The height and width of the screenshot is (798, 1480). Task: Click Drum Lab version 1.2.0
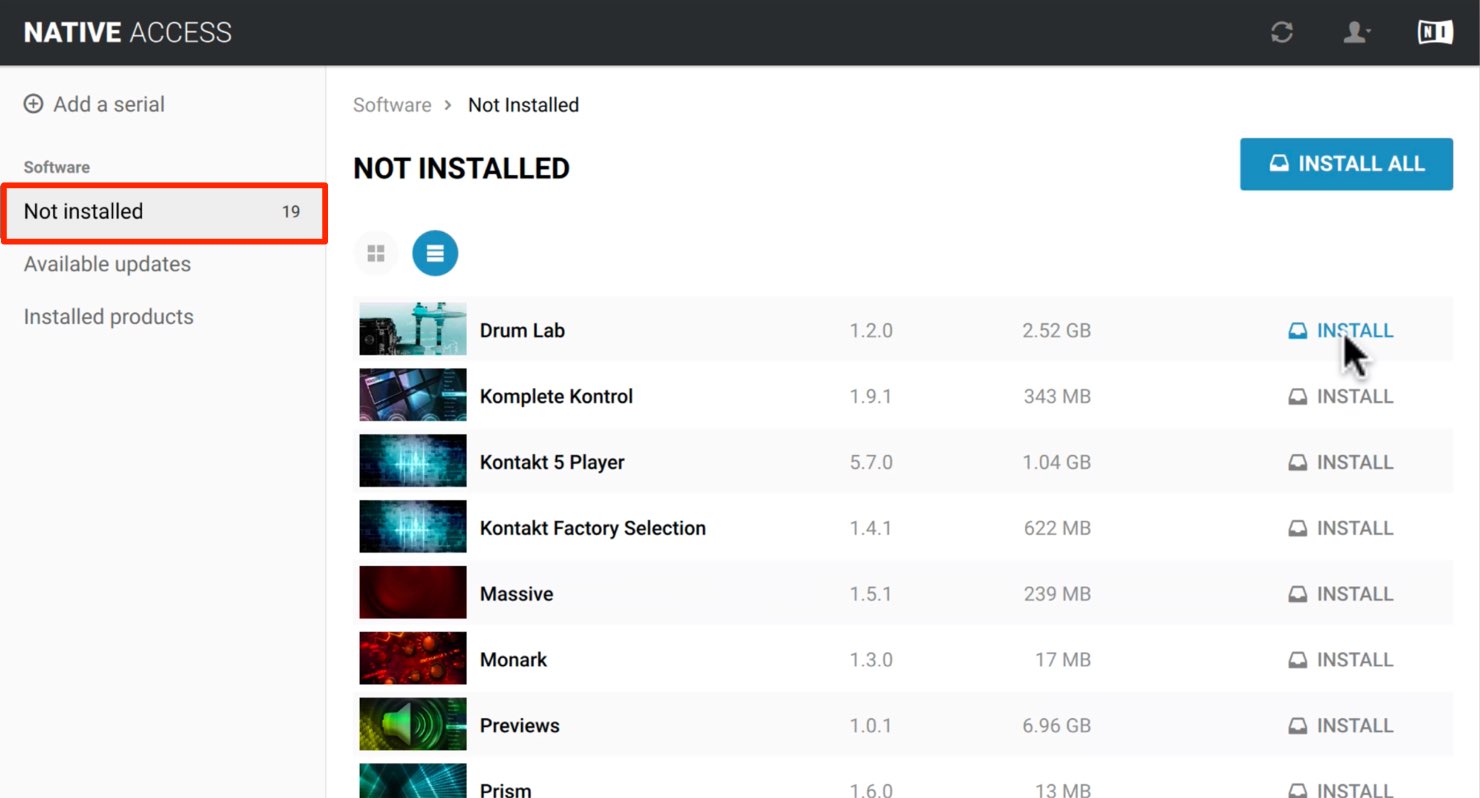pyautogui.click(x=871, y=331)
